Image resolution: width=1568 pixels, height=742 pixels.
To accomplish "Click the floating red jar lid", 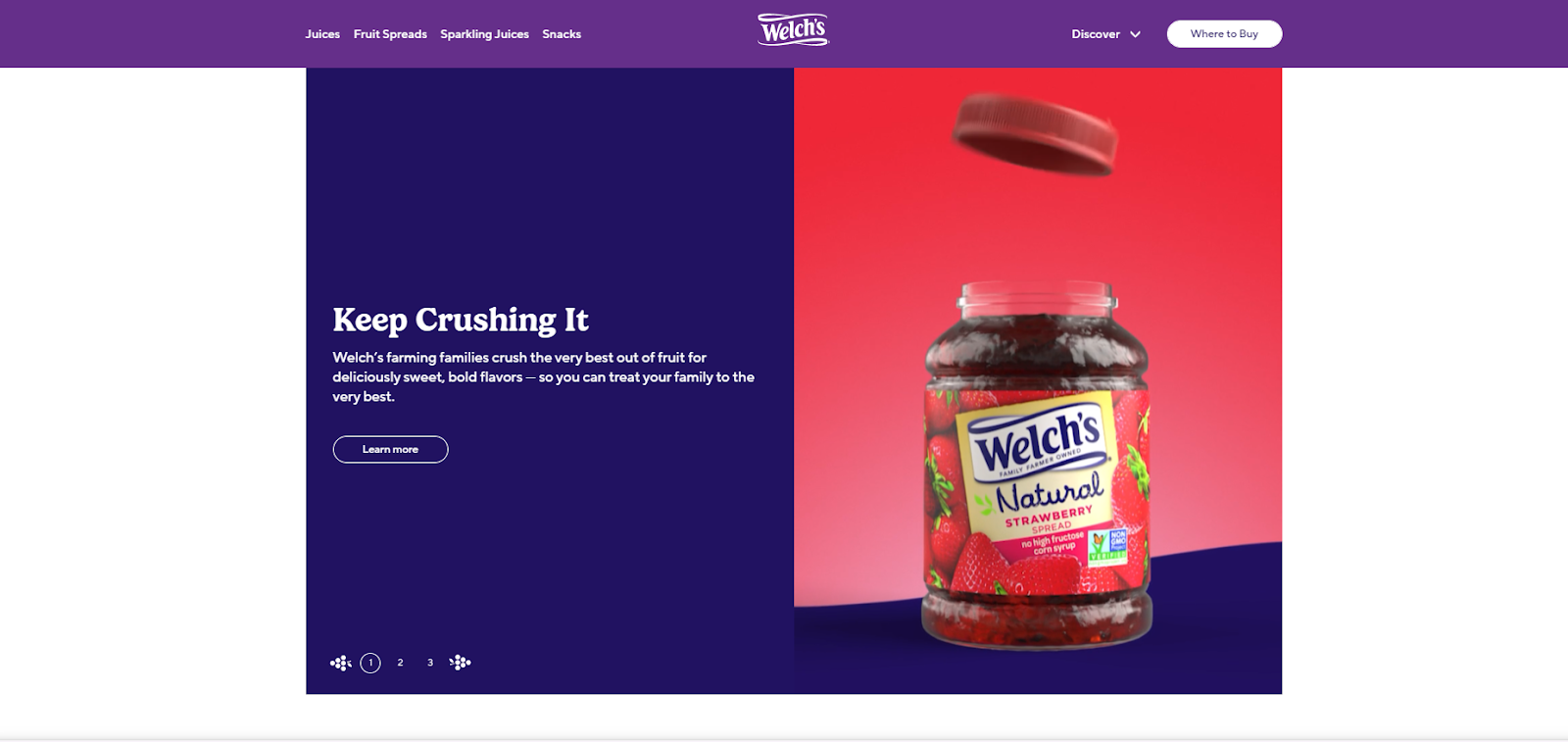I will pyautogui.click(x=1035, y=133).
